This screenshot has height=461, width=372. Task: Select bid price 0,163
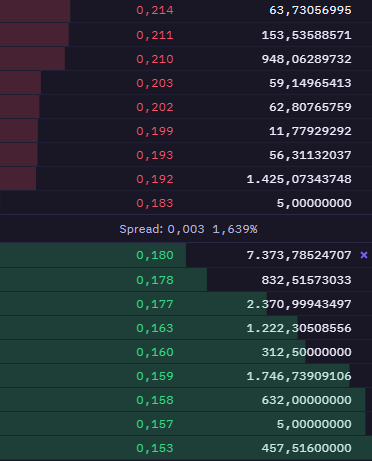(155, 328)
